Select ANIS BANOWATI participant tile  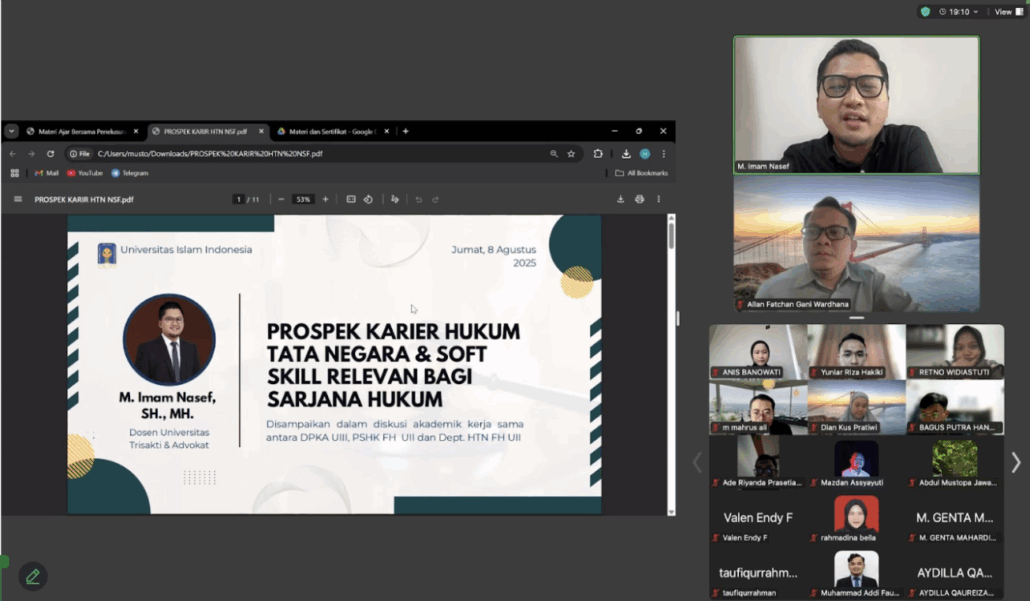(x=758, y=351)
